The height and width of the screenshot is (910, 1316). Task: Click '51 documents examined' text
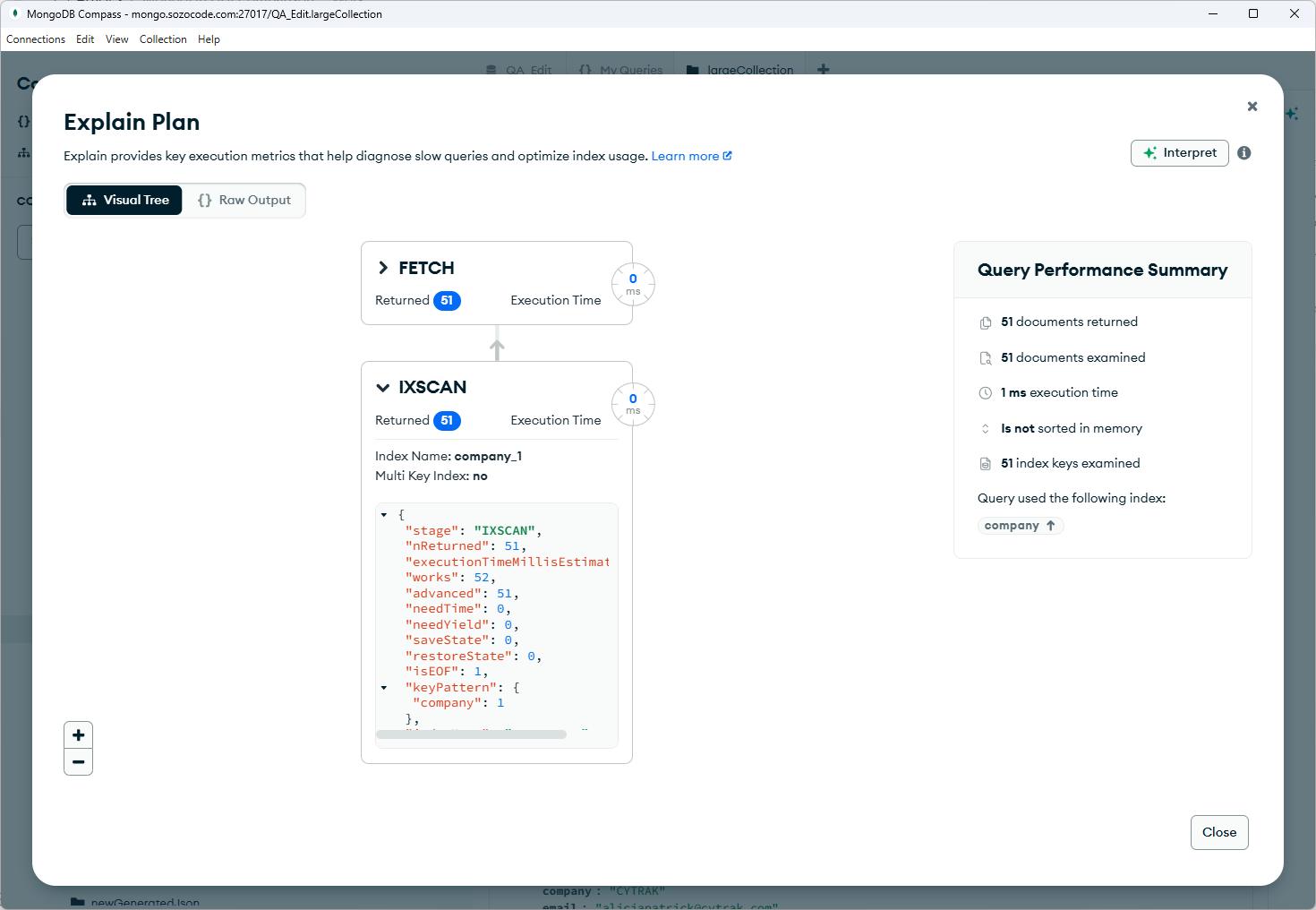pyautogui.click(x=1073, y=358)
